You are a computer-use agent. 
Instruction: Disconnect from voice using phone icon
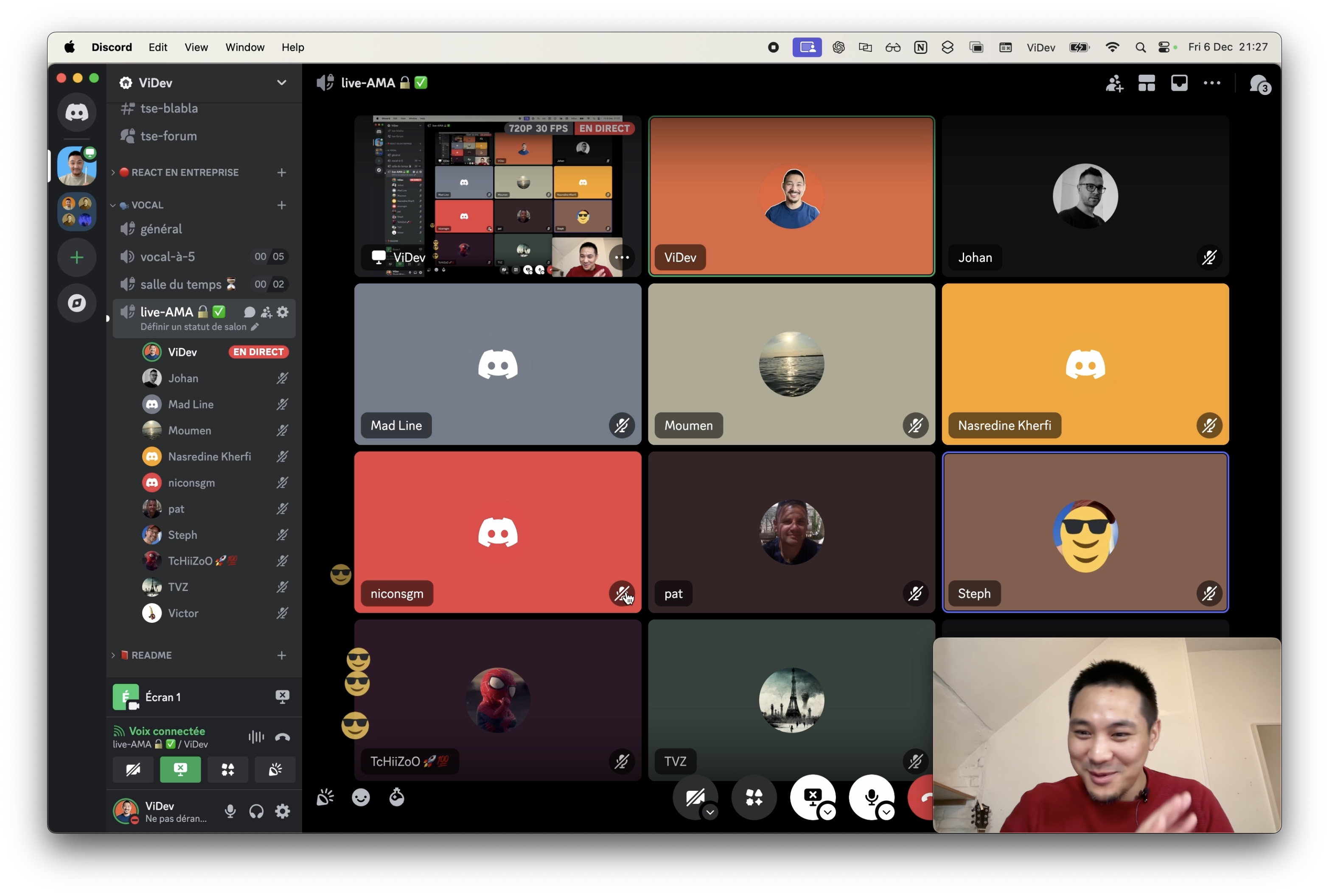(x=282, y=737)
